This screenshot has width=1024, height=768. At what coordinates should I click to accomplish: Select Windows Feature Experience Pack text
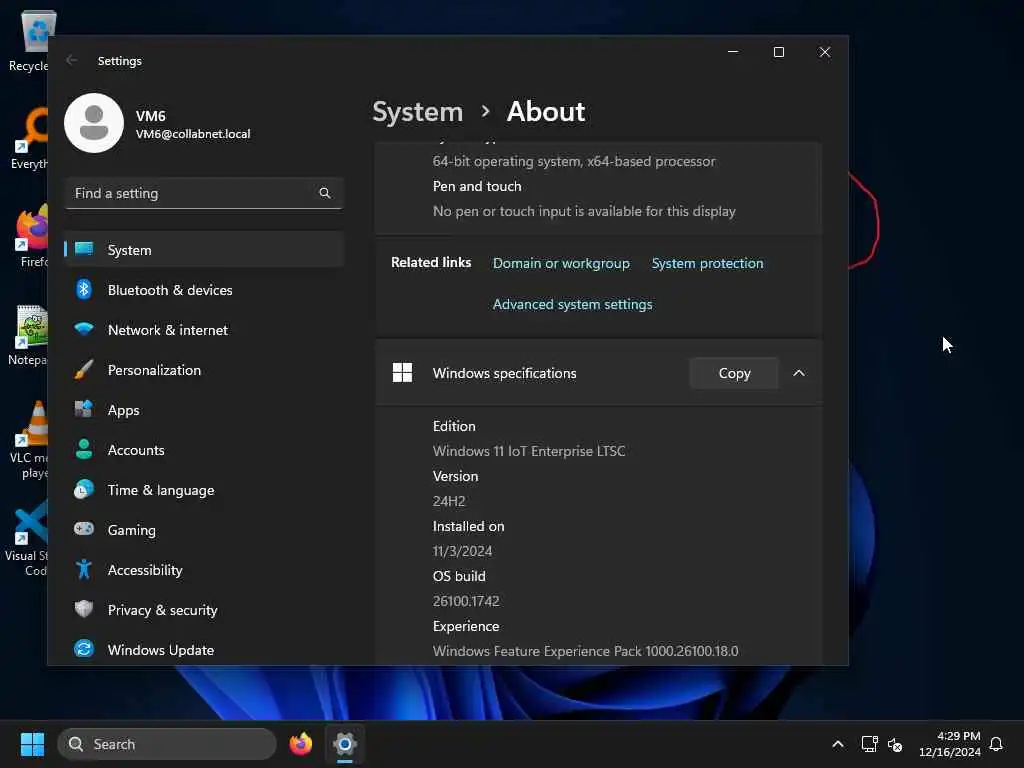[585, 650]
